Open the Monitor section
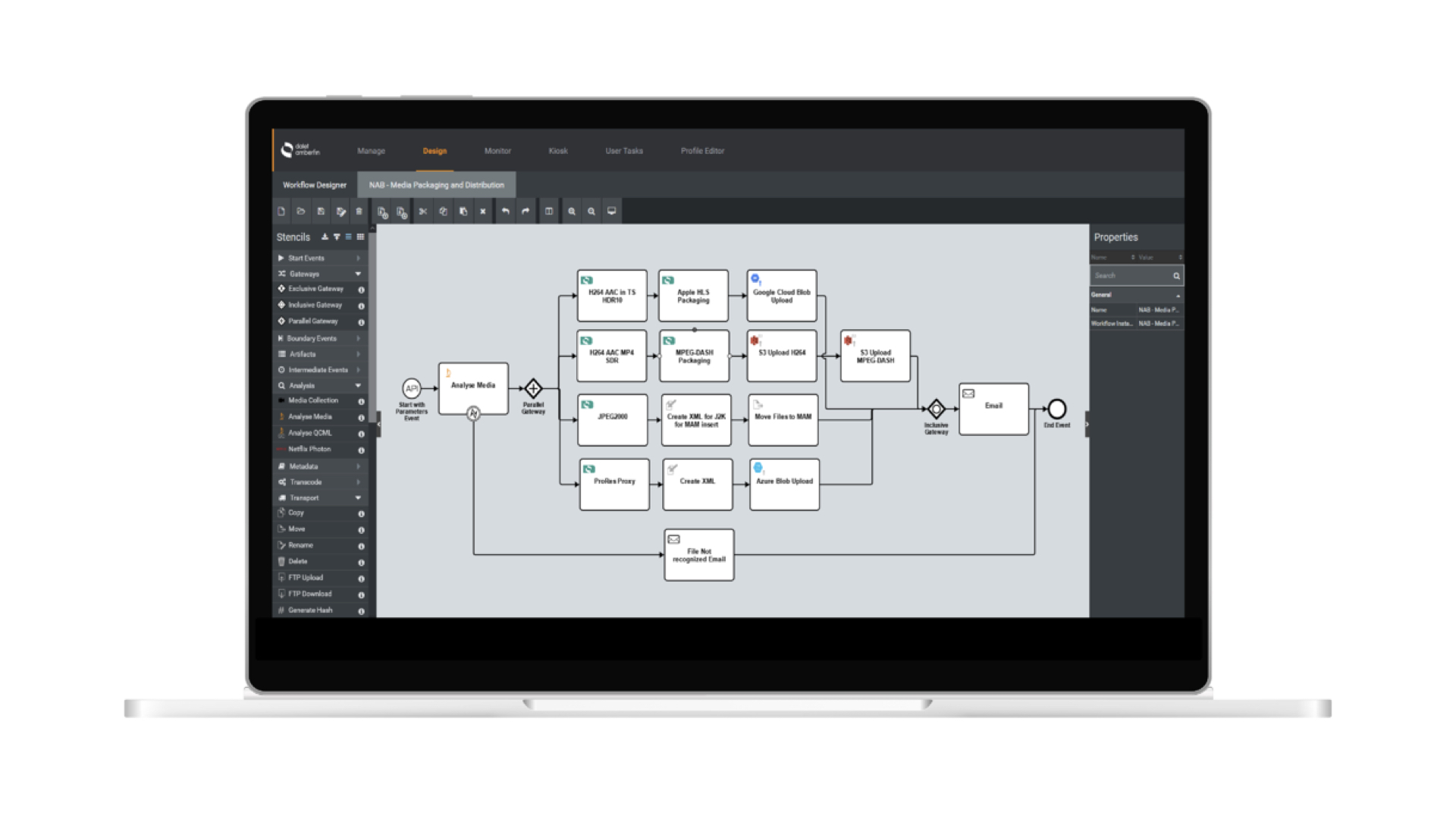The height and width of the screenshot is (819, 1456). click(497, 151)
